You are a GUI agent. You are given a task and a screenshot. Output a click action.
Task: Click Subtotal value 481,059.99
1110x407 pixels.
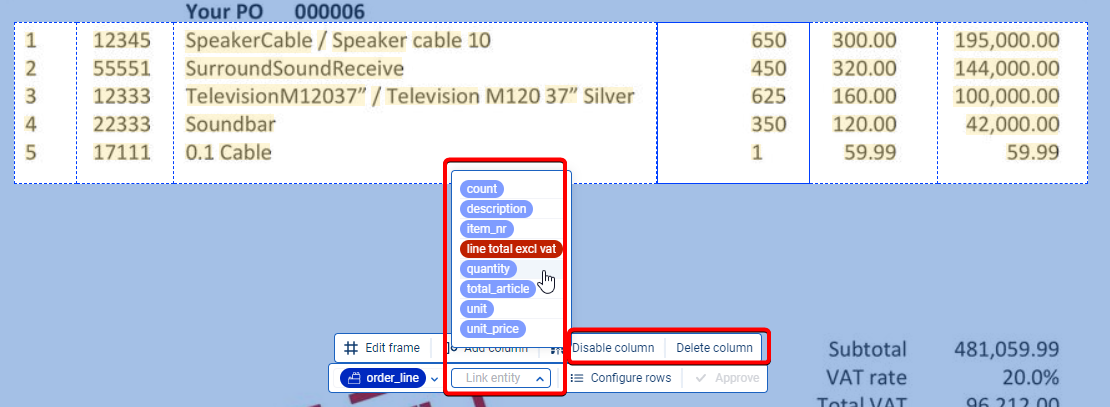(1007, 349)
